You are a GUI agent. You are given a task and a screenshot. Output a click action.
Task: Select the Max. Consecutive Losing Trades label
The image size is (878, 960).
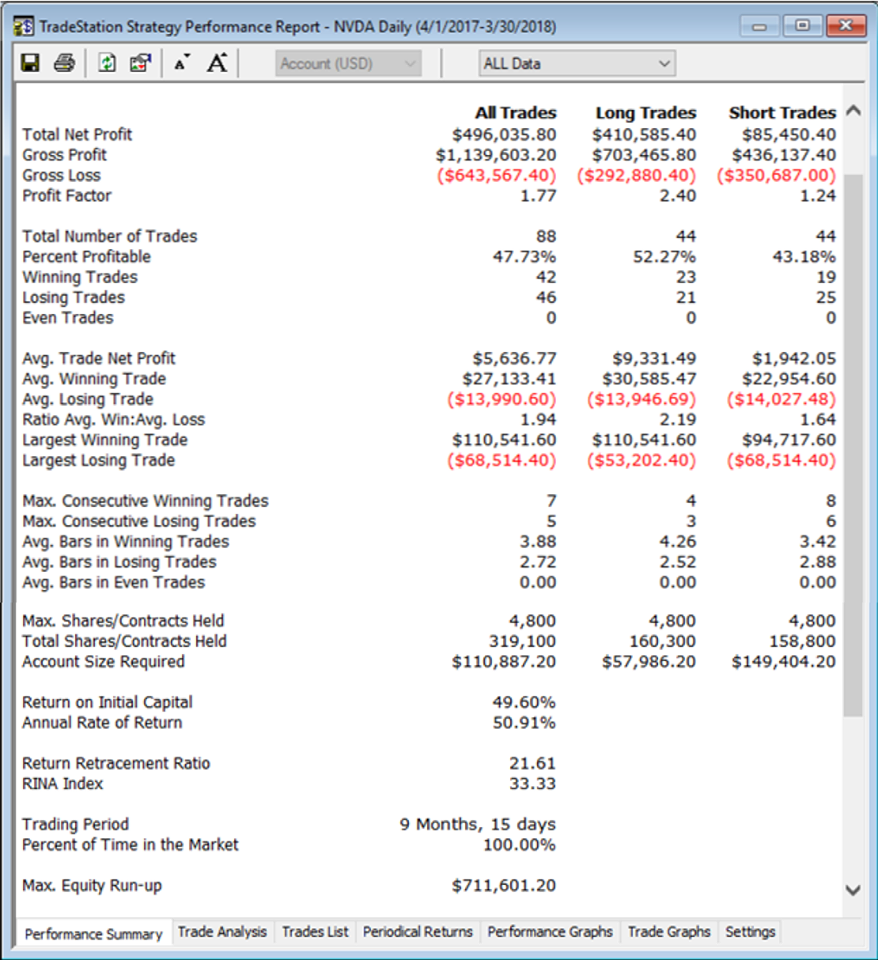139,522
